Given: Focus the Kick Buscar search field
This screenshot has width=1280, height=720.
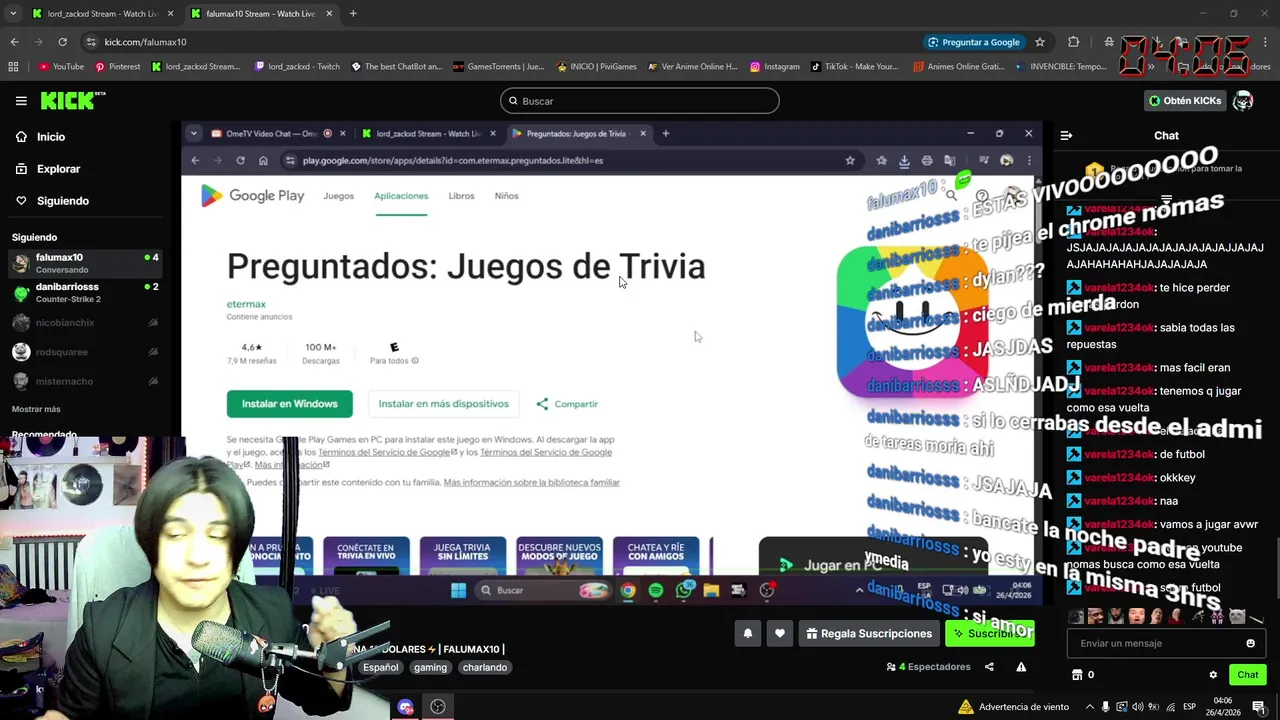Looking at the screenshot, I should click(x=639, y=101).
